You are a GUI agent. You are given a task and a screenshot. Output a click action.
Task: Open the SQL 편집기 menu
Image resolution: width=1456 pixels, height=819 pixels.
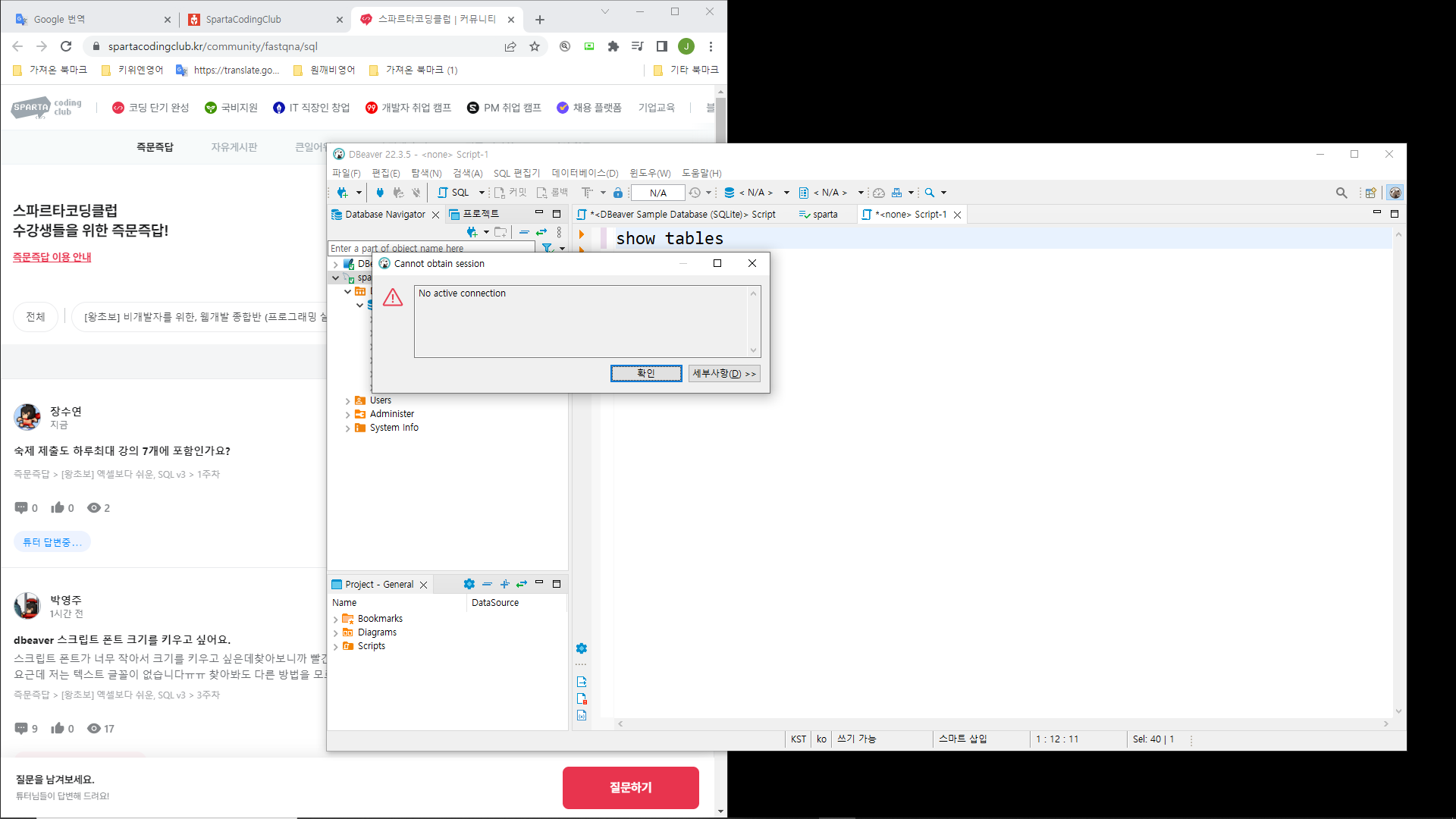tap(516, 174)
